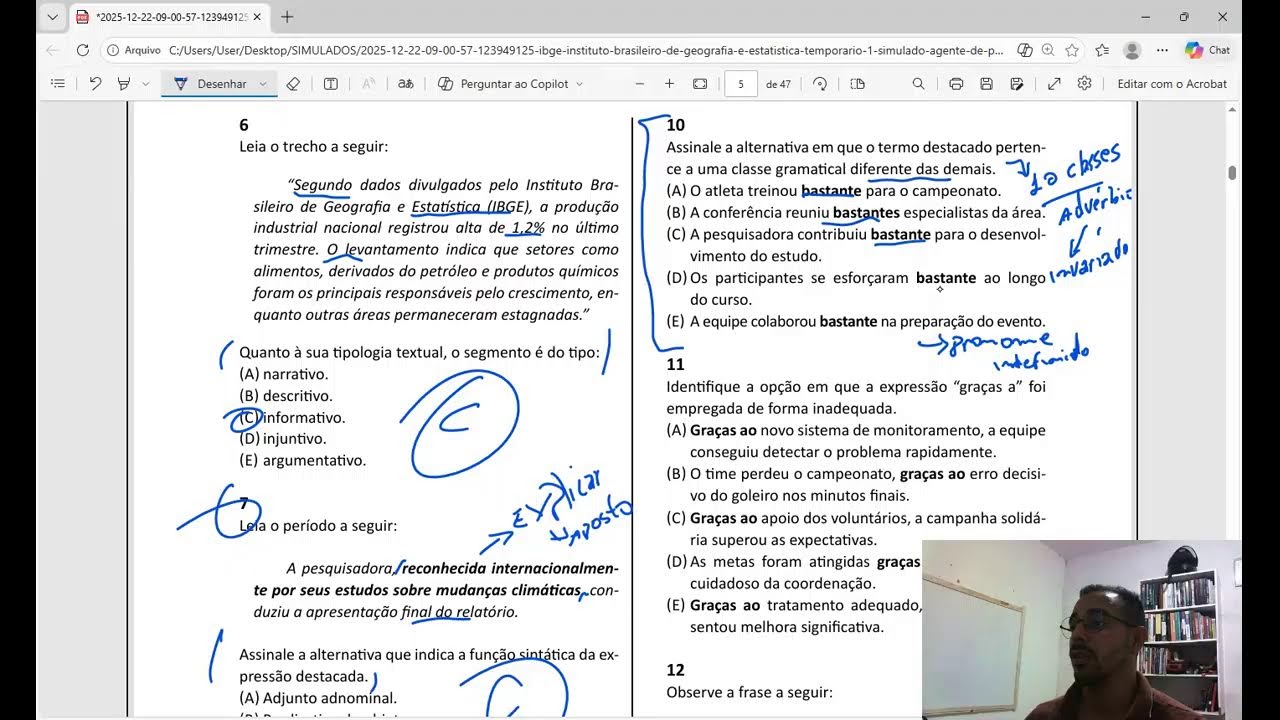This screenshot has height=720, width=1280.
Task: Enter PDF full screen mode
Action: pyautogui.click(x=1054, y=84)
